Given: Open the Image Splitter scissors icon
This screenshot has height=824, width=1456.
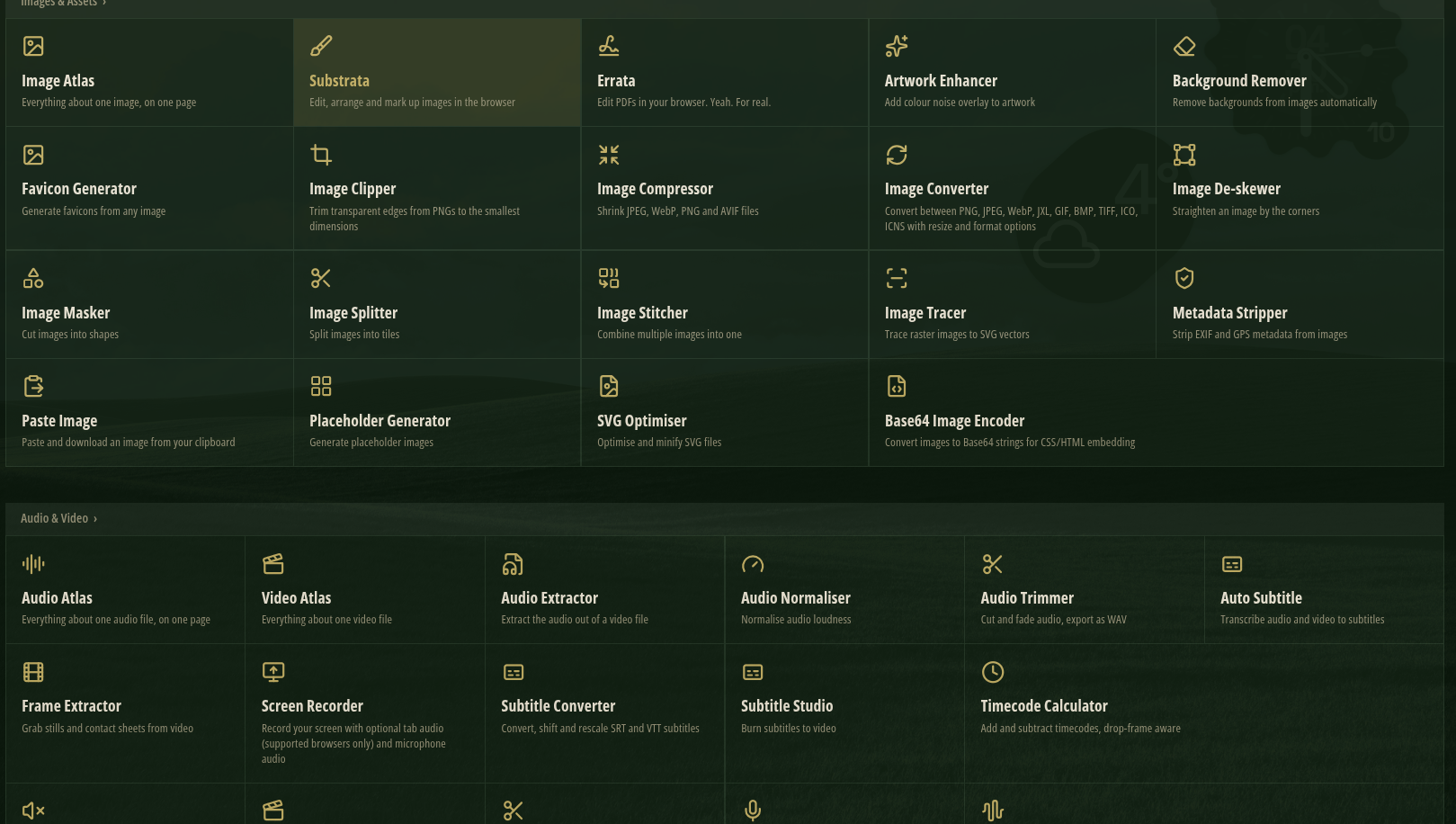Looking at the screenshot, I should pos(321,278).
